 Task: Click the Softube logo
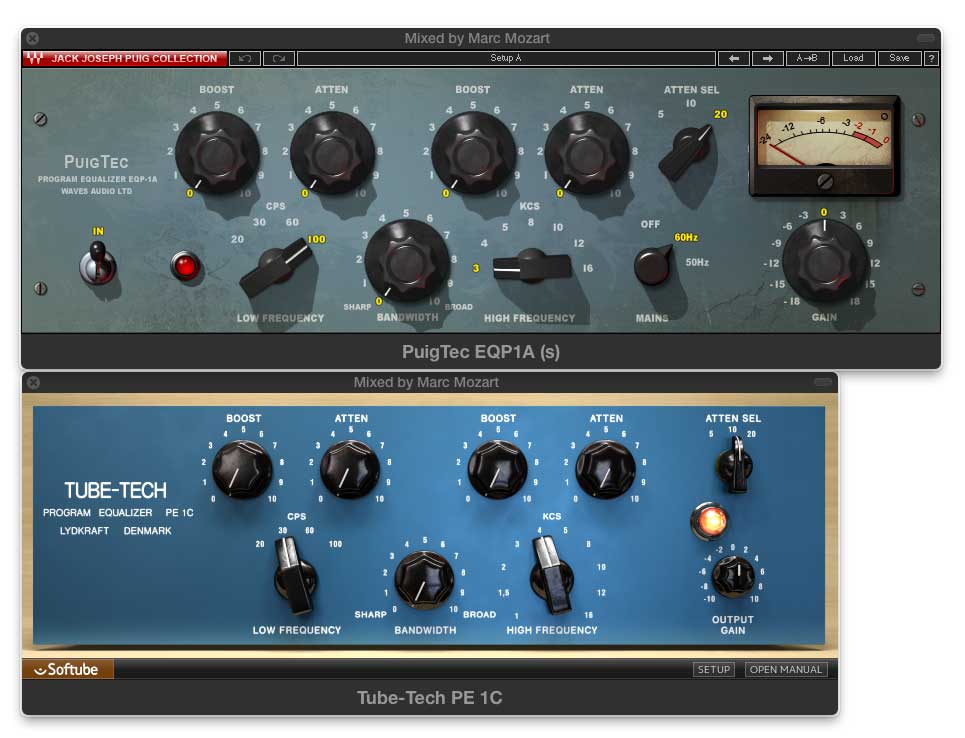pyautogui.click(x=68, y=670)
